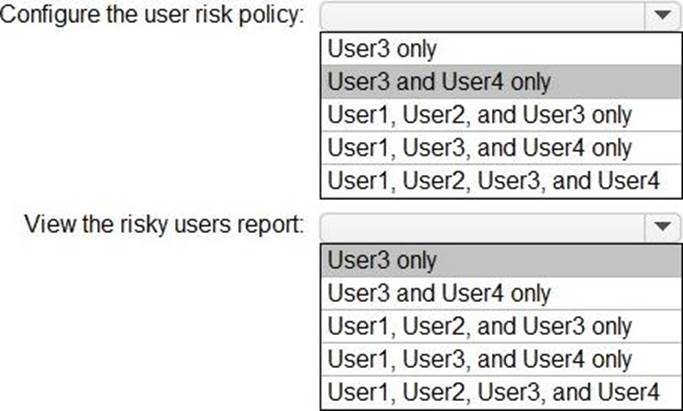Image resolution: width=683 pixels, height=411 pixels.
Task: Click the risky users report dropdown arrow
Action: point(661,226)
